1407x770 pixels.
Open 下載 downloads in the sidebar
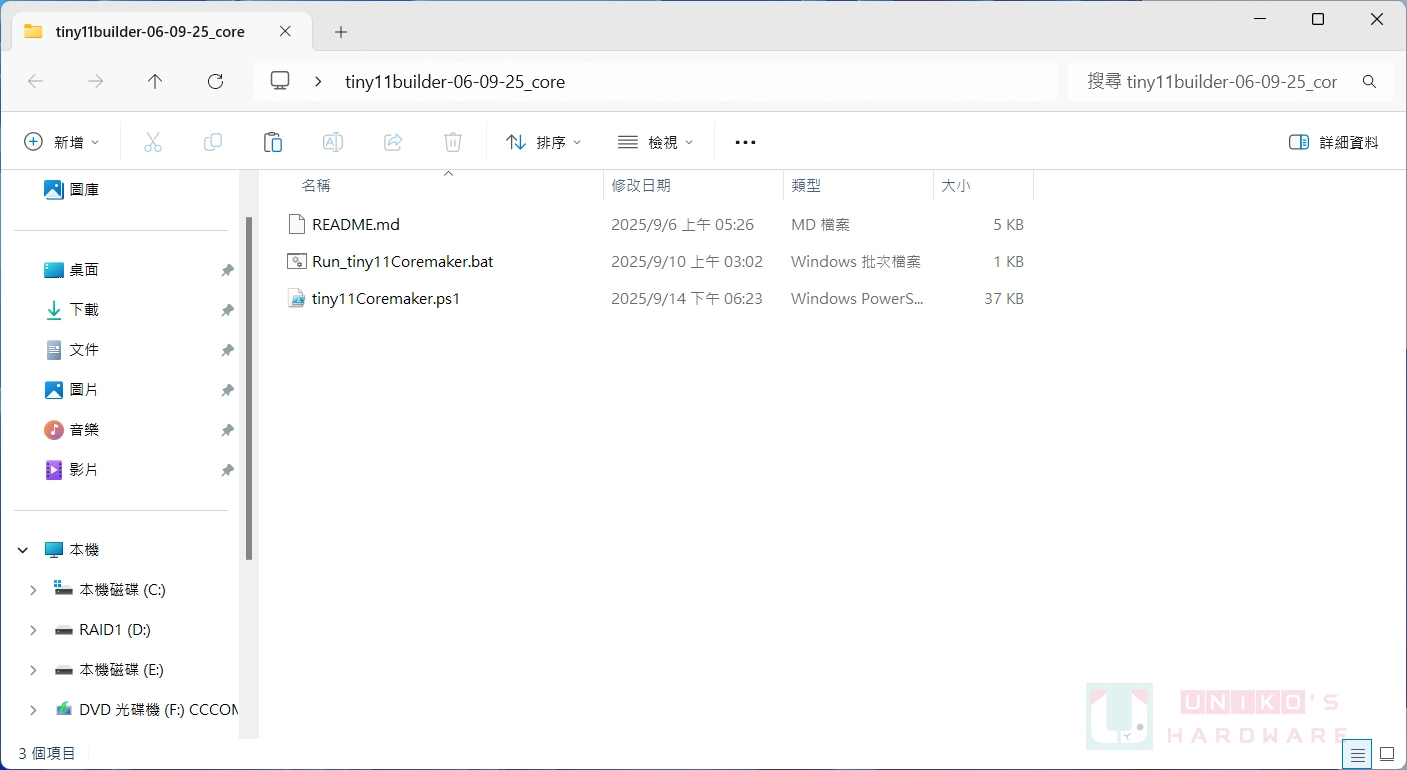click(x=84, y=310)
